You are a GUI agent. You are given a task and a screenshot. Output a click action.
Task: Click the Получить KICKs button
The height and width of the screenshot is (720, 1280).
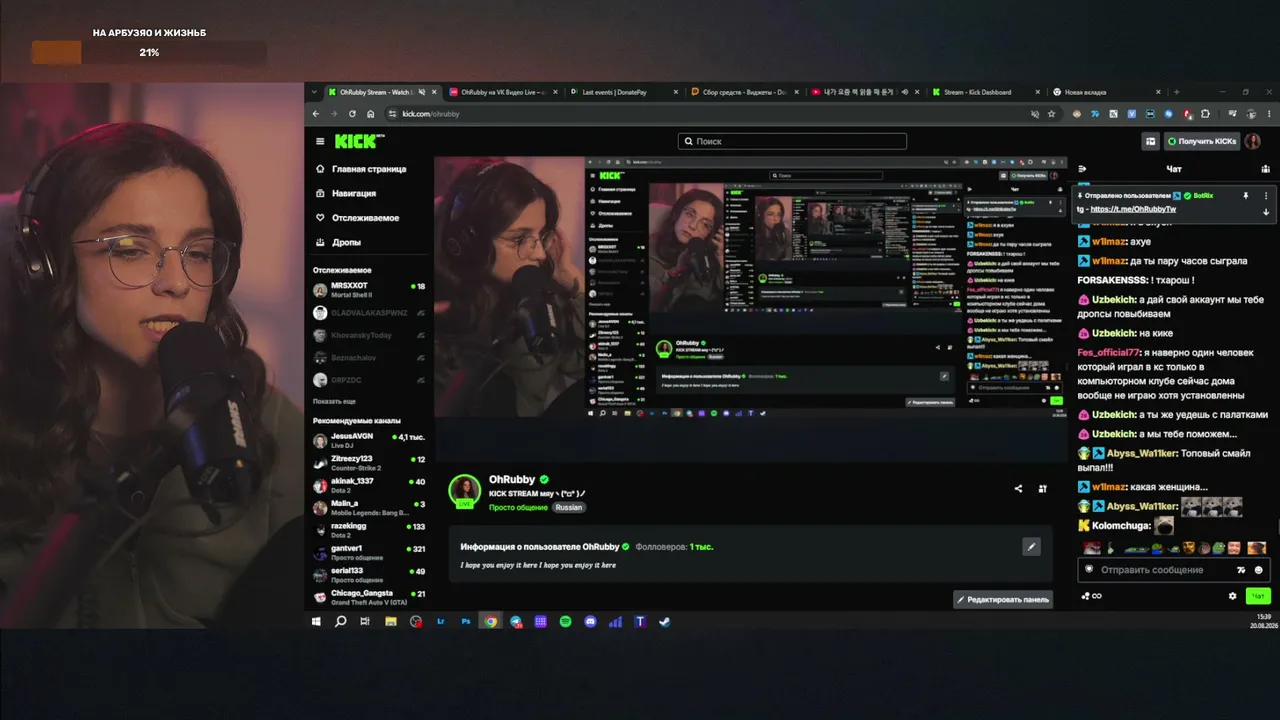1202,142
